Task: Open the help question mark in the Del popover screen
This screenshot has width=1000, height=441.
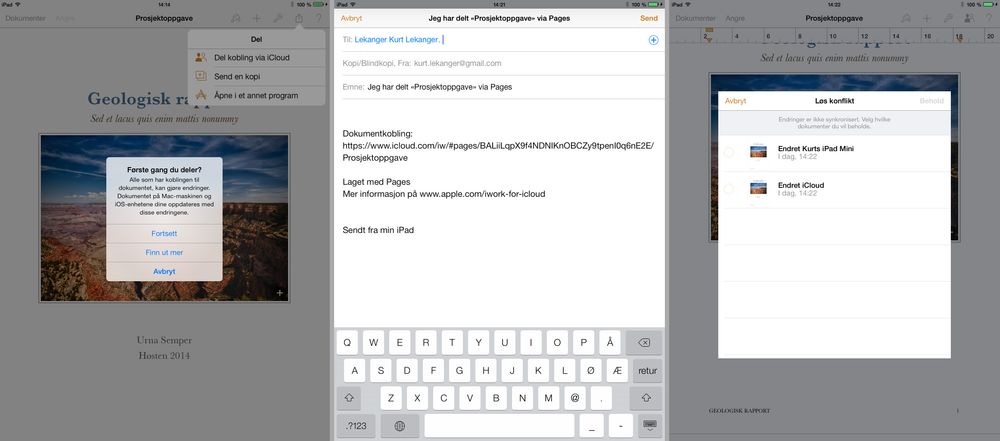Action: (x=319, y=19)
